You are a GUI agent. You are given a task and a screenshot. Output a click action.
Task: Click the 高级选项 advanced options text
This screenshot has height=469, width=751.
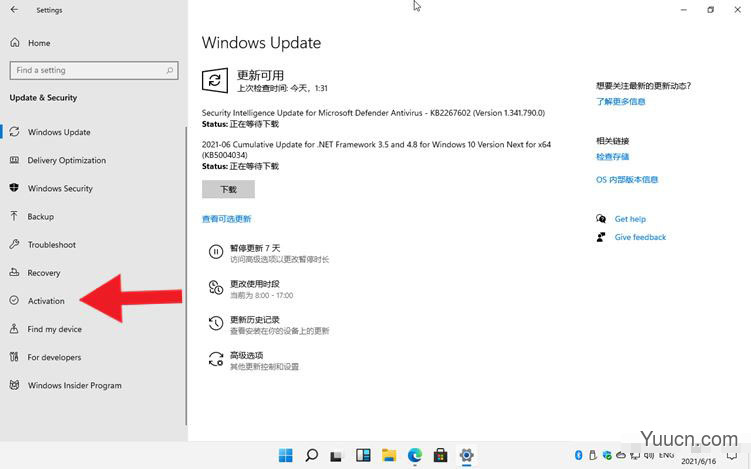coord(247,355)
